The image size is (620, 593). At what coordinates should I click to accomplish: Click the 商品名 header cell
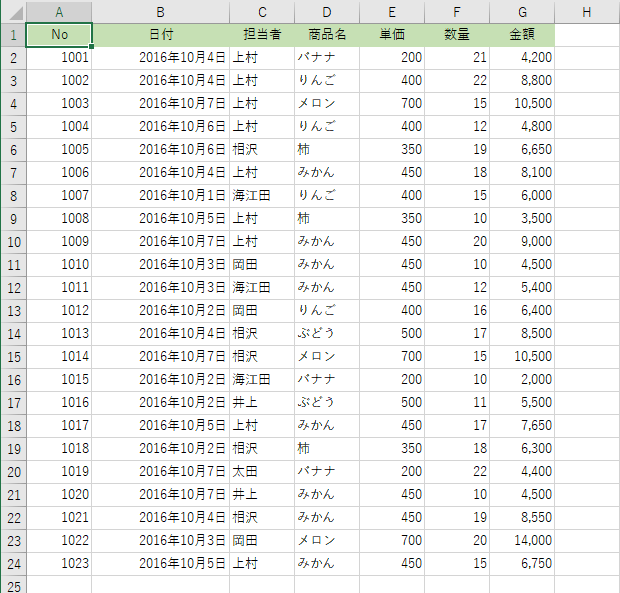327,35
